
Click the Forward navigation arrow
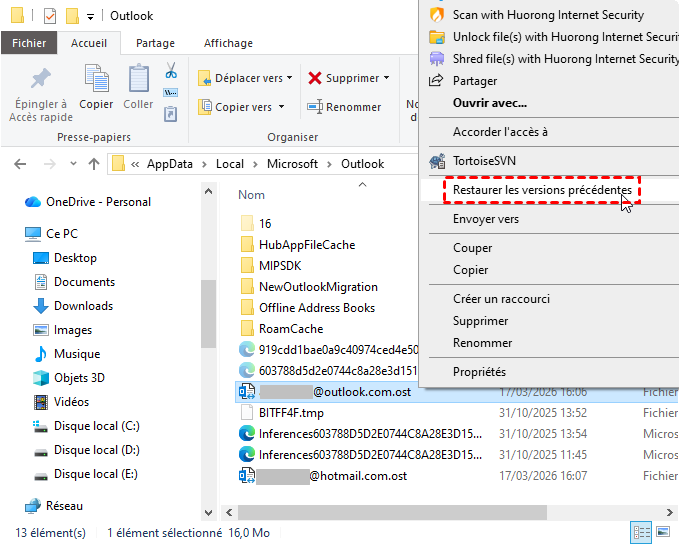pyautogui.click(x=50, y=164)
